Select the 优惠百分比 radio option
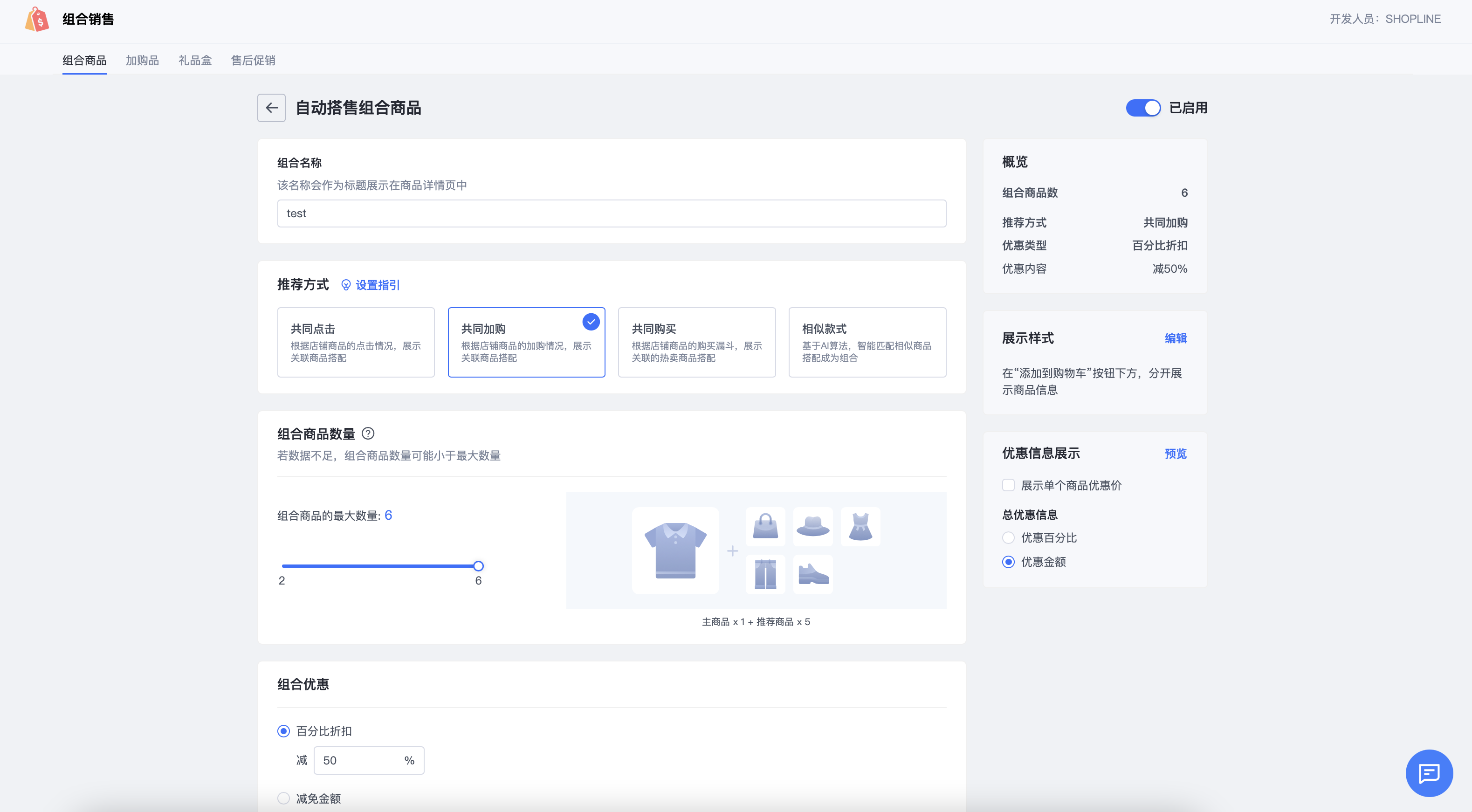The height and width of the screenshot is (812, 1472). click(1008, 538)
